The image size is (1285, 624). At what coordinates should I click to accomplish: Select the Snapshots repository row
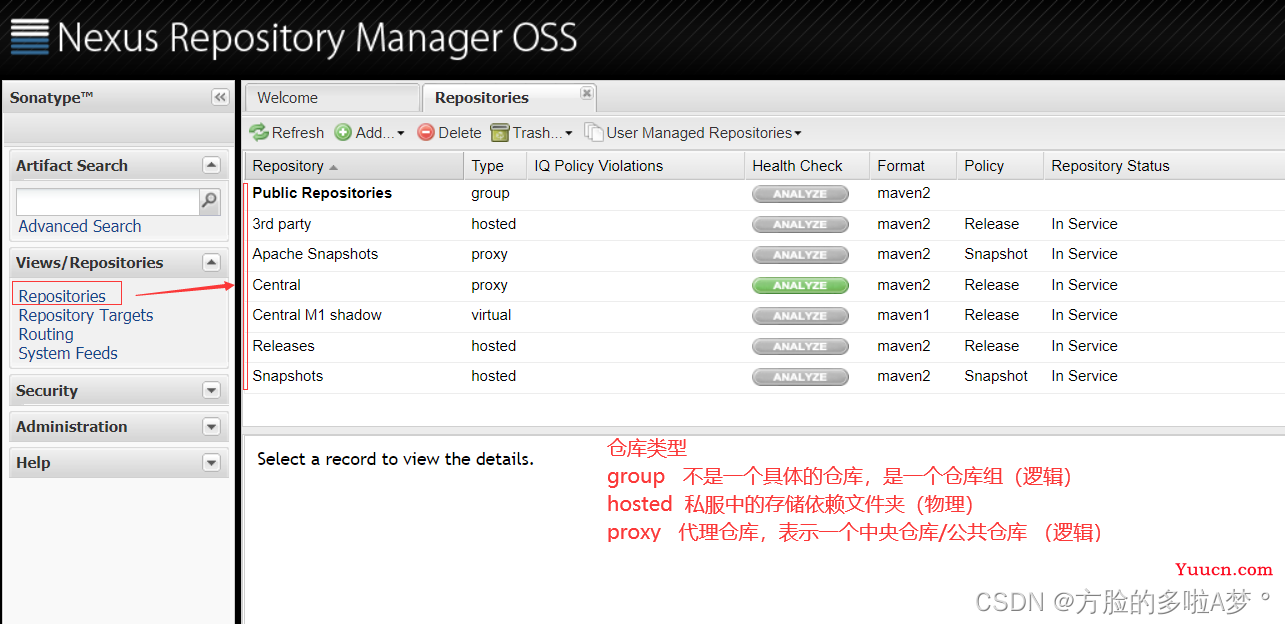(765, 377)
